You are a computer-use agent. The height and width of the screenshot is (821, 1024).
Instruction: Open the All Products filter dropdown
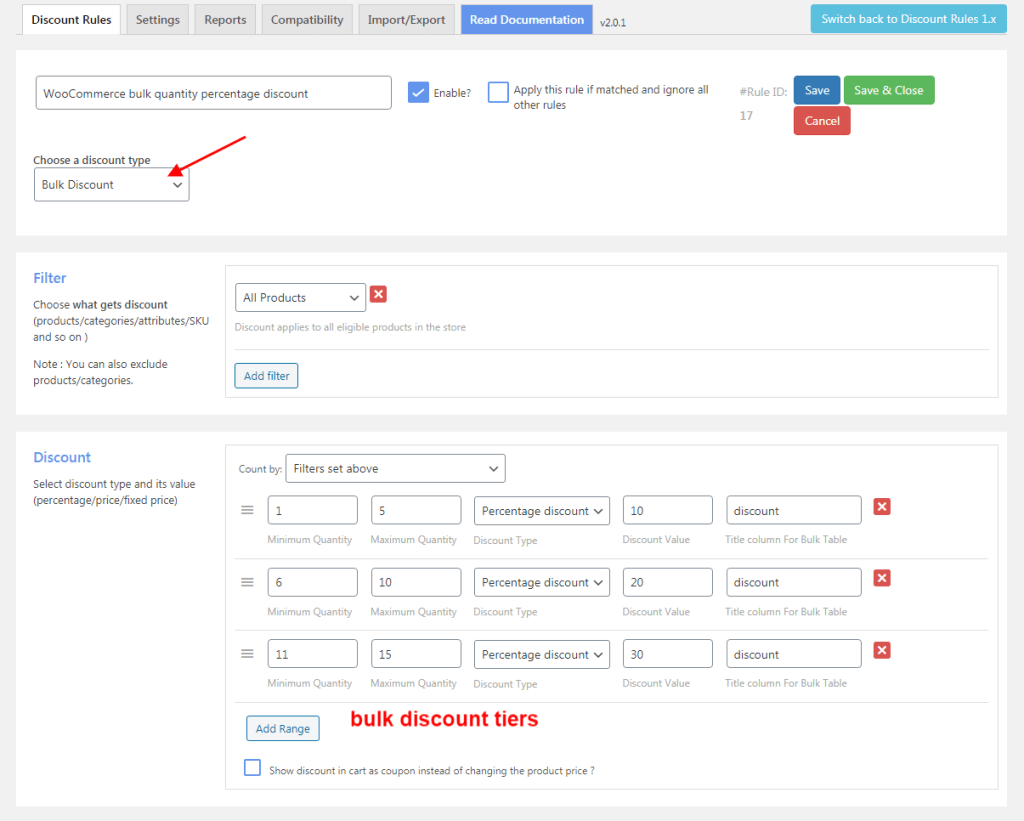point(299,297)
